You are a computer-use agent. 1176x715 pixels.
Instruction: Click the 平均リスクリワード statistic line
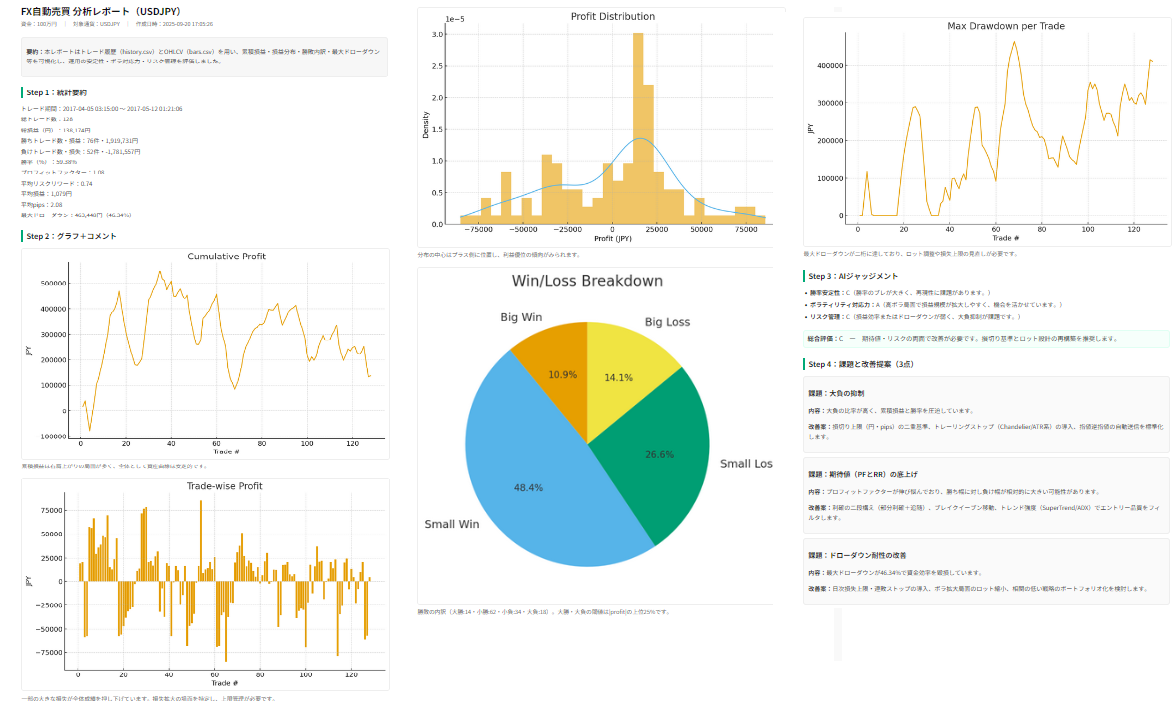(57, 183)
